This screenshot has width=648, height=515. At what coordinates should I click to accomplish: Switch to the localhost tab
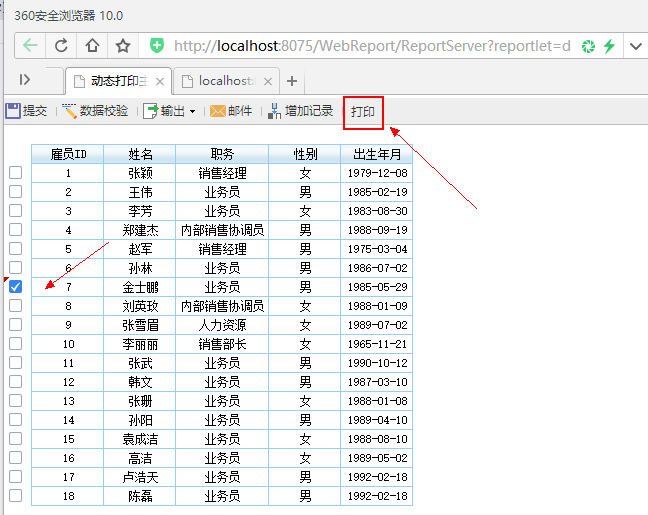224,81
